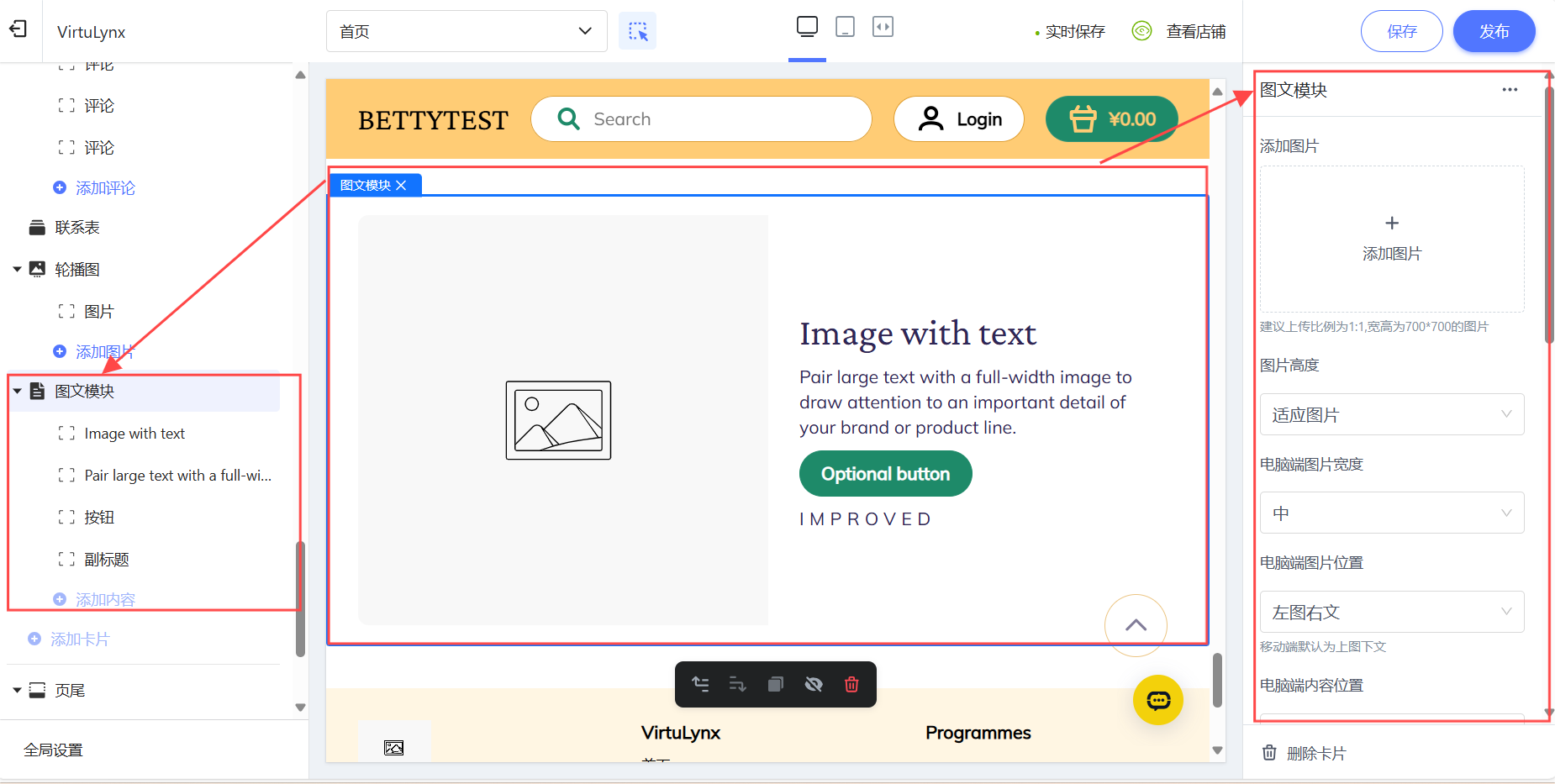The image size is (1555, 784).
Task: Select the 联系表 tree item
Action: click(x=77, y=227)
